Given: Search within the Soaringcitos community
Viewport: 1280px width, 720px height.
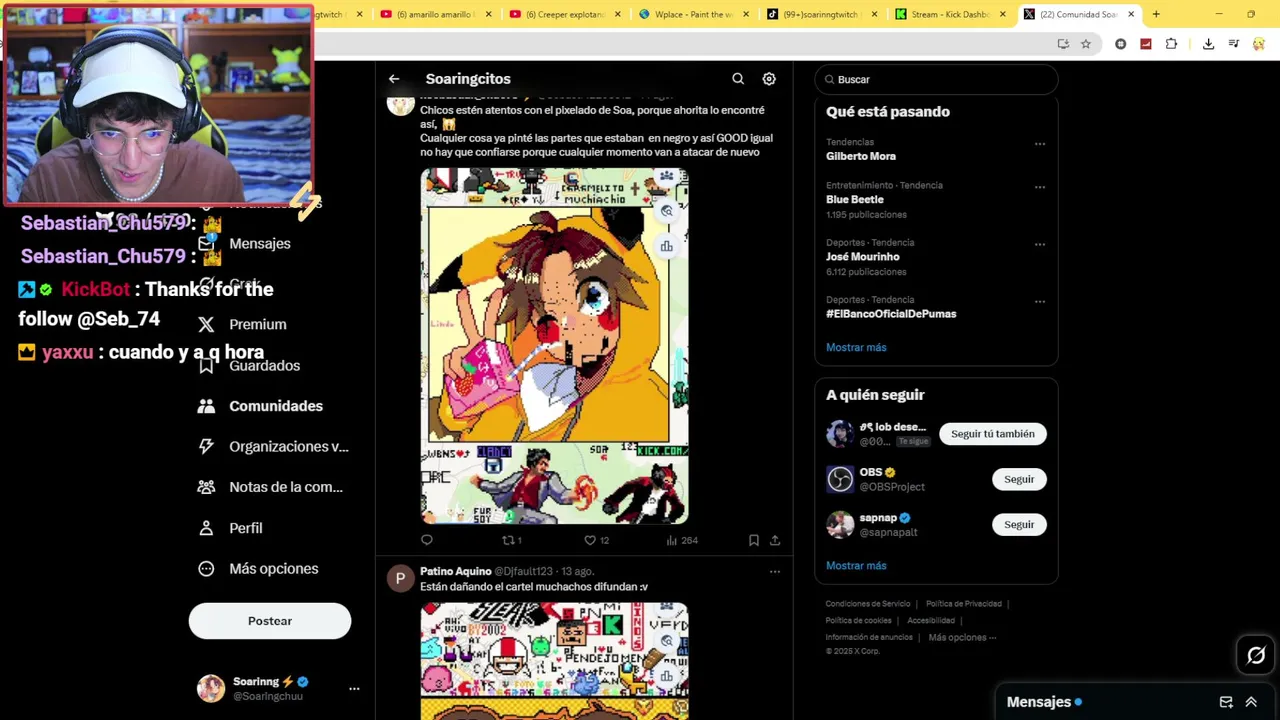Looking at the screenshot, I should click(x=738, y=79).
